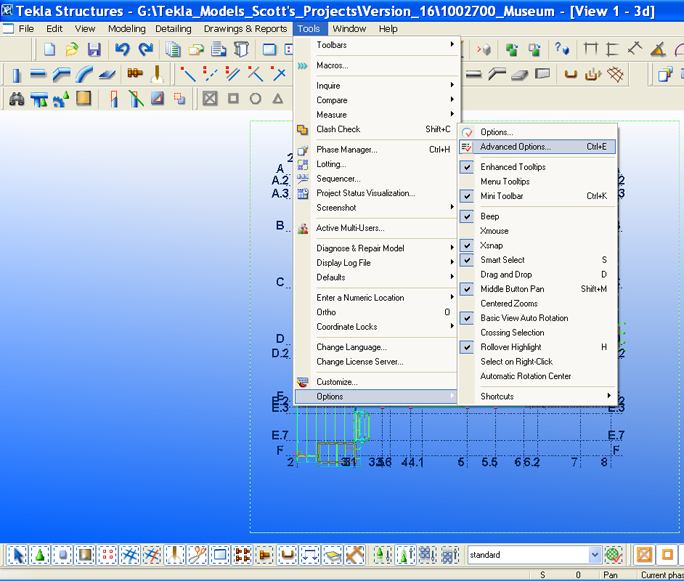Viewport: 684px width, 581px height.
Task: Select the Create curved beam icon
Action: [84, 75]
